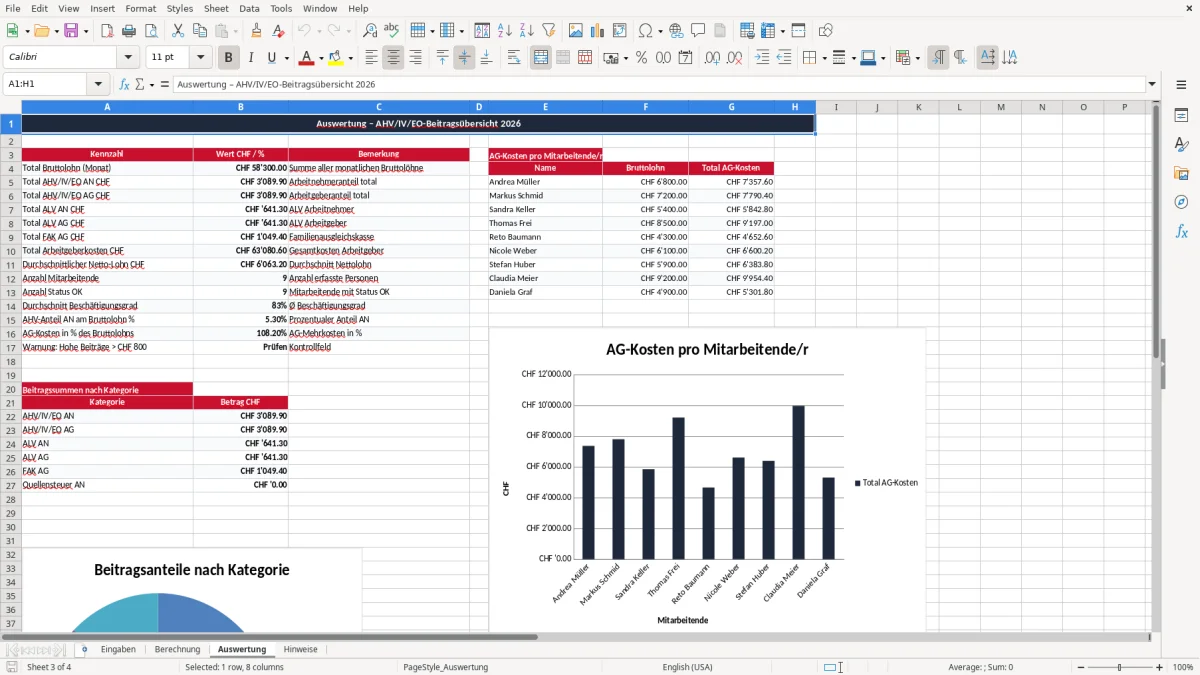
Task: Click the formula input line
Action: point(659,85)
